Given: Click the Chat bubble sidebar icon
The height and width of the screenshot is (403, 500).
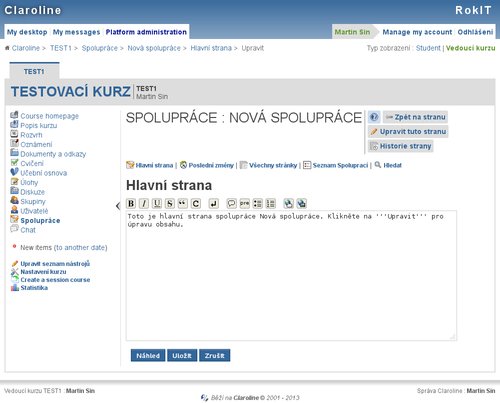Looking at the screenshot, I should 14,229.
